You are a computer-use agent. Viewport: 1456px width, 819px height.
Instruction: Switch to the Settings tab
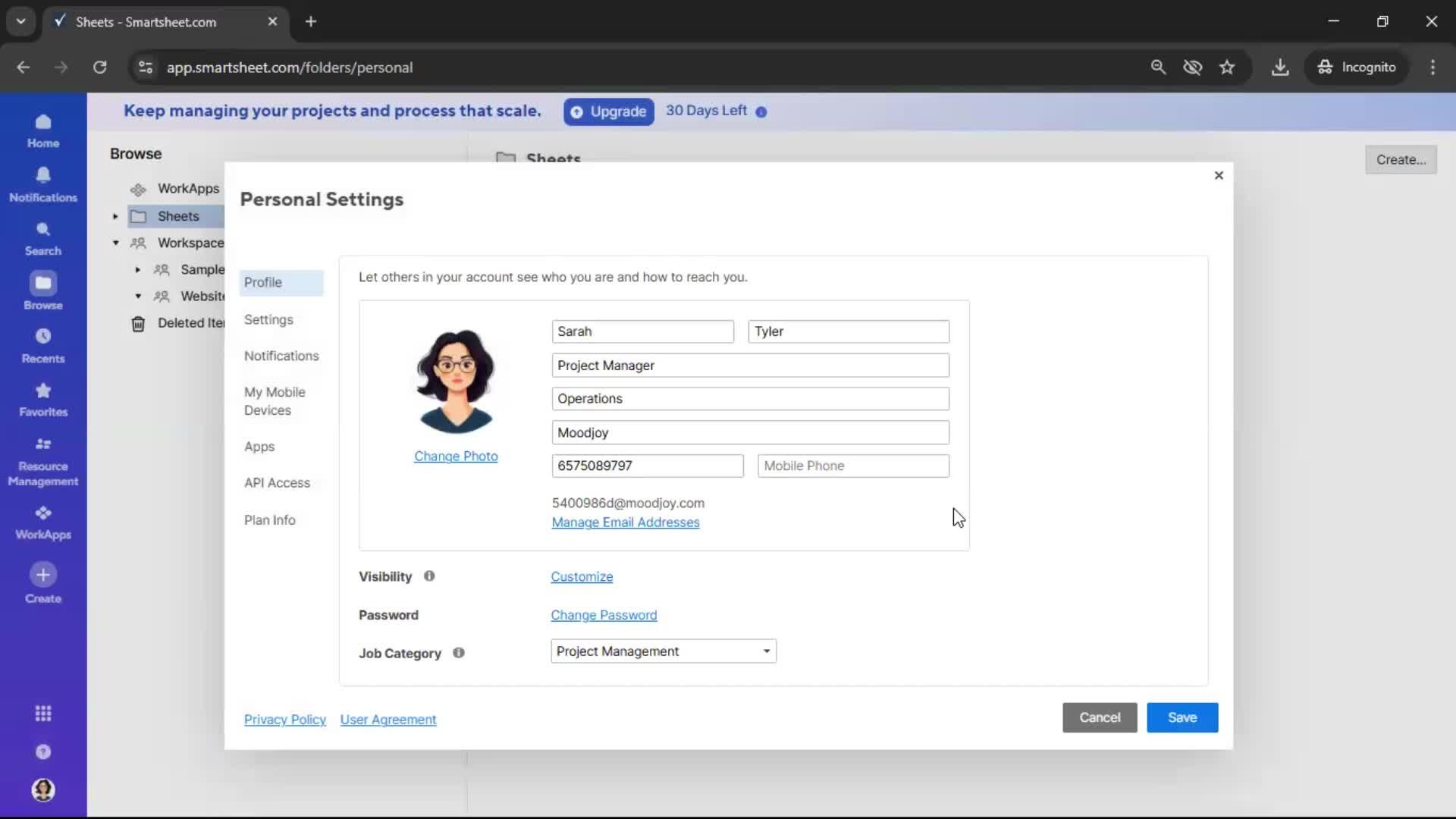[268, 320]
